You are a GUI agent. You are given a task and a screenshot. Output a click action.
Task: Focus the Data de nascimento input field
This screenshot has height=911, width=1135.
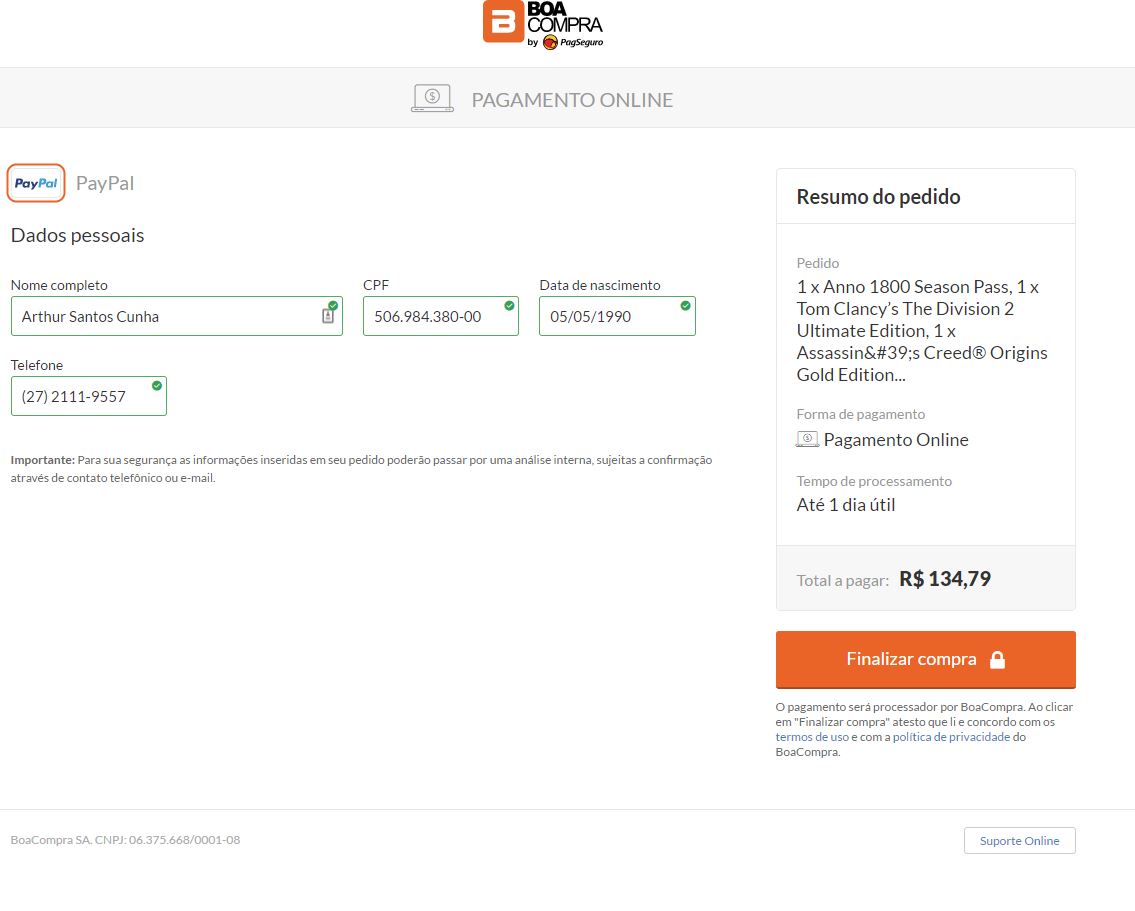(617, 316)
